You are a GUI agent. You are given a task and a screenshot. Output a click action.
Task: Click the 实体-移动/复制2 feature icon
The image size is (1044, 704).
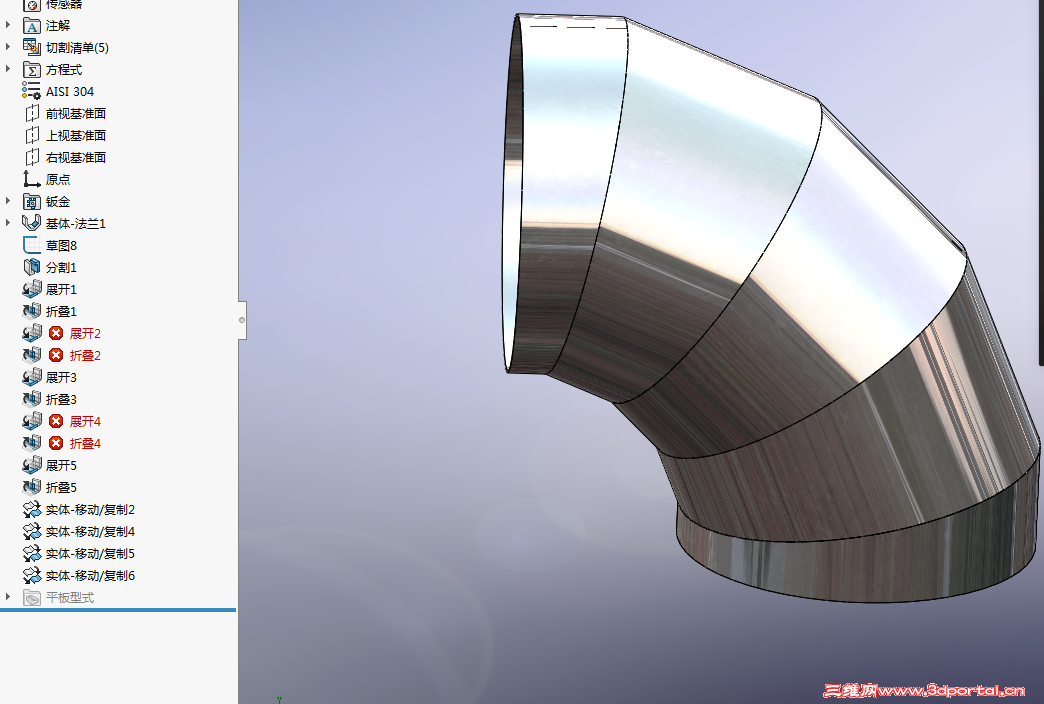pos(31,509)
